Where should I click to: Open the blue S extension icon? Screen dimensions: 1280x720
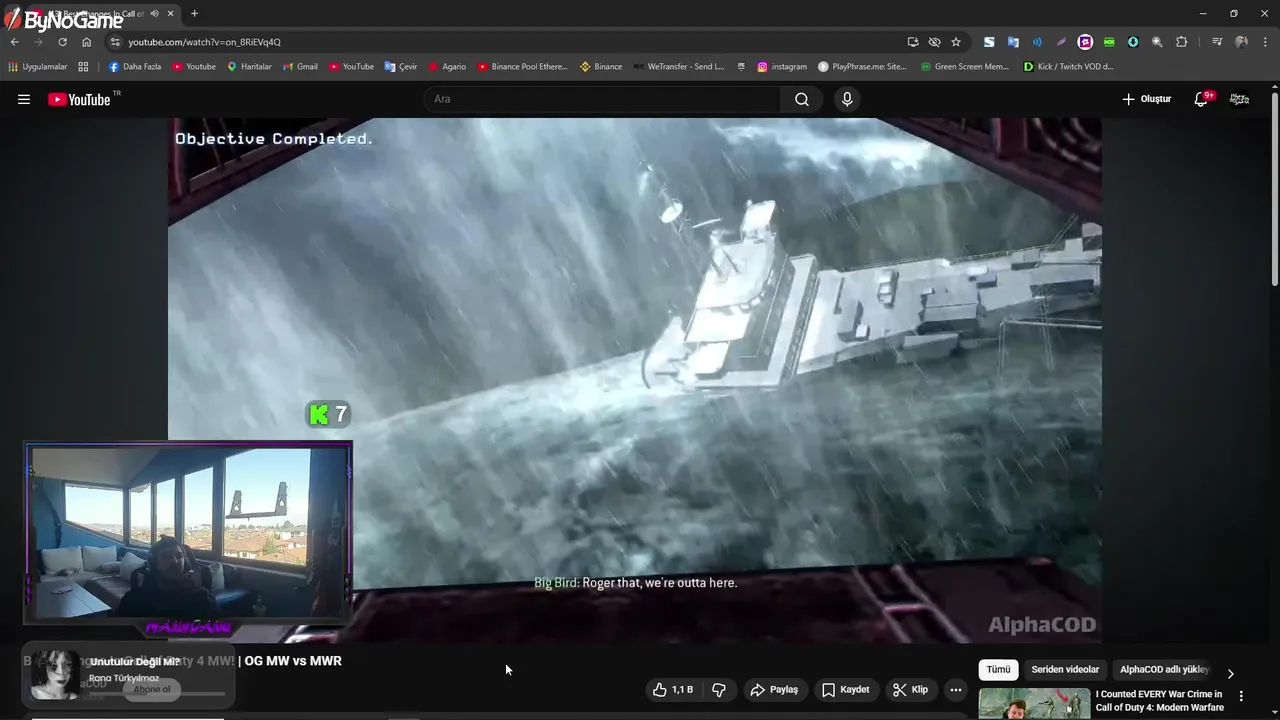pos(989,42)
